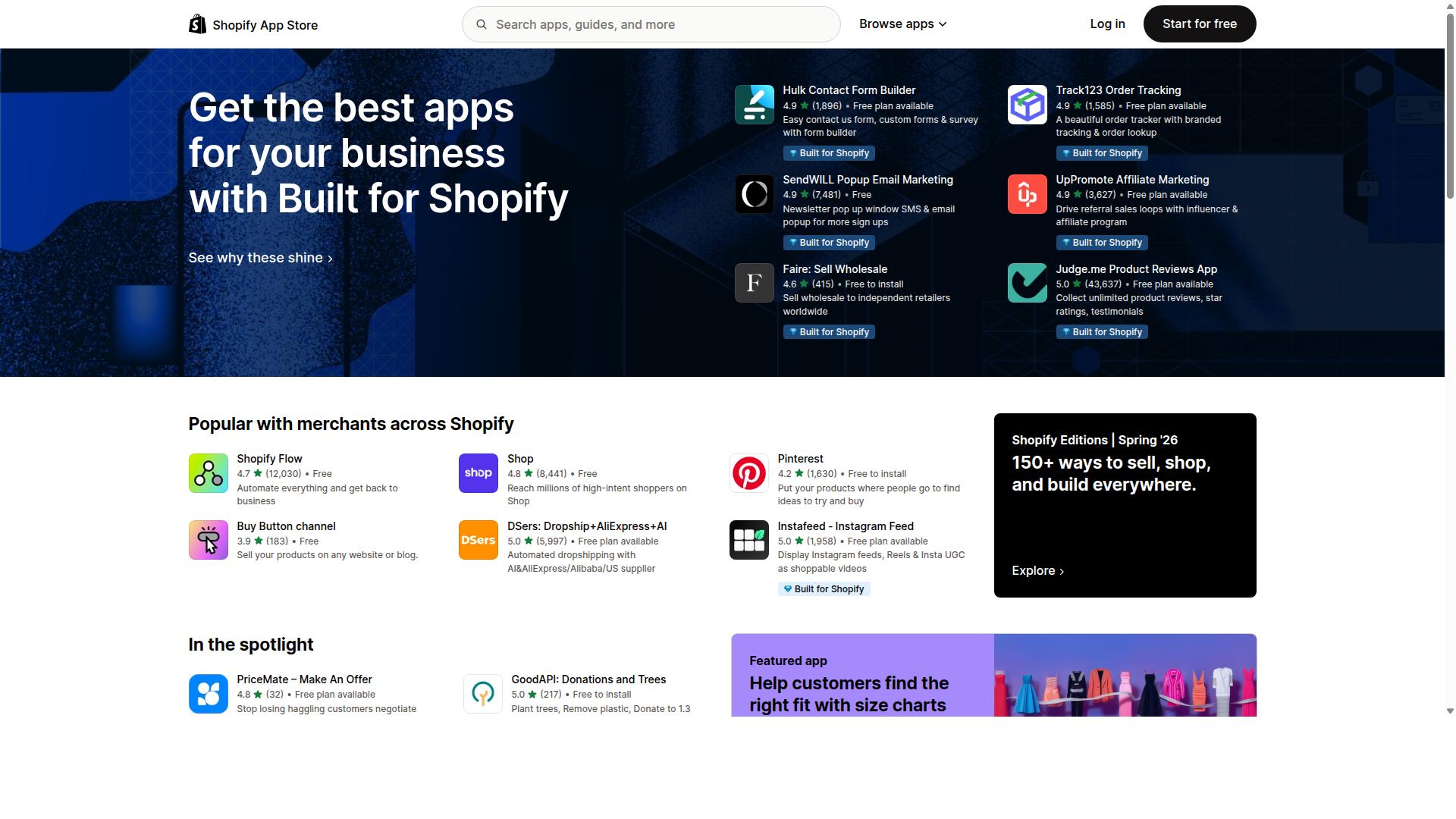Screen dimensions: 1456x819
Task: Click the scrollbar down arrow
Action: (x=1450, y=711)
